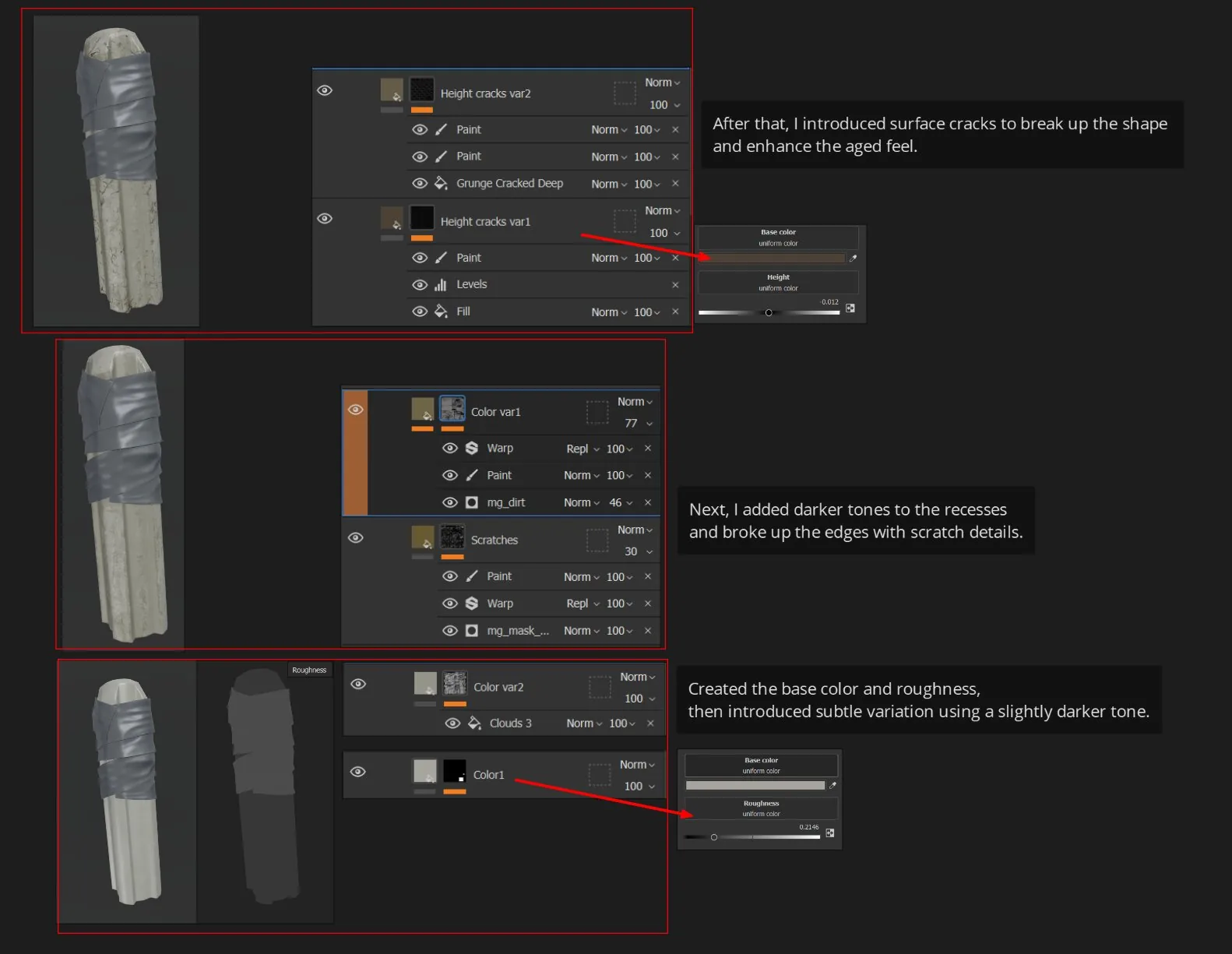
Task: Click the Warp filter icon under Color var1
Action: coord(471,448)
